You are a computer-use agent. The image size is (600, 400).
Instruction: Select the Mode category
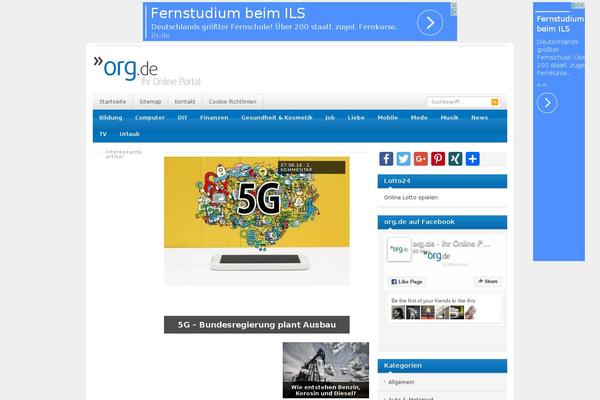click(x=419, y=118)
